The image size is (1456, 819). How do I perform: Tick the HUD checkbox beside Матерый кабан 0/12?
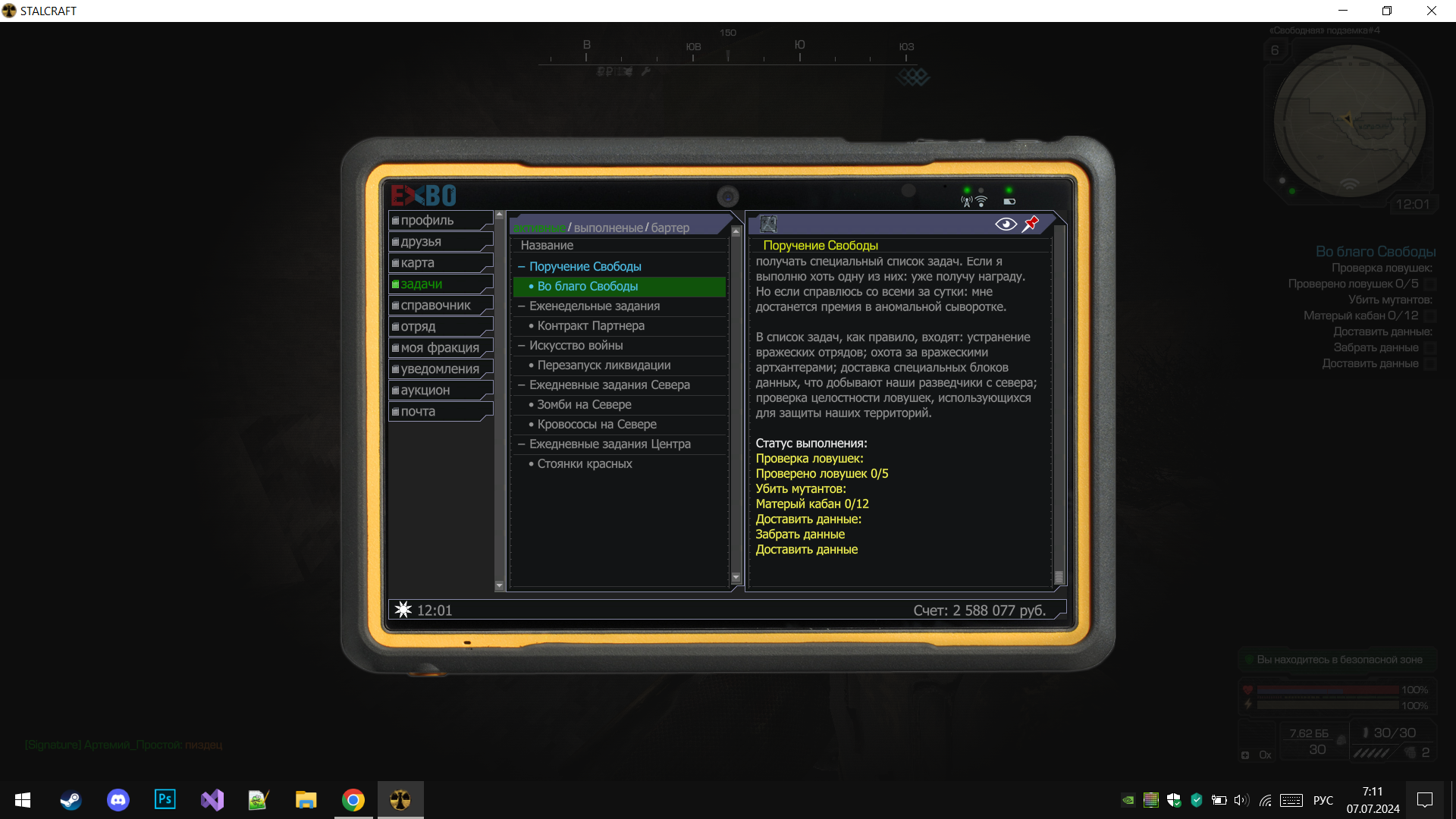1430,316
